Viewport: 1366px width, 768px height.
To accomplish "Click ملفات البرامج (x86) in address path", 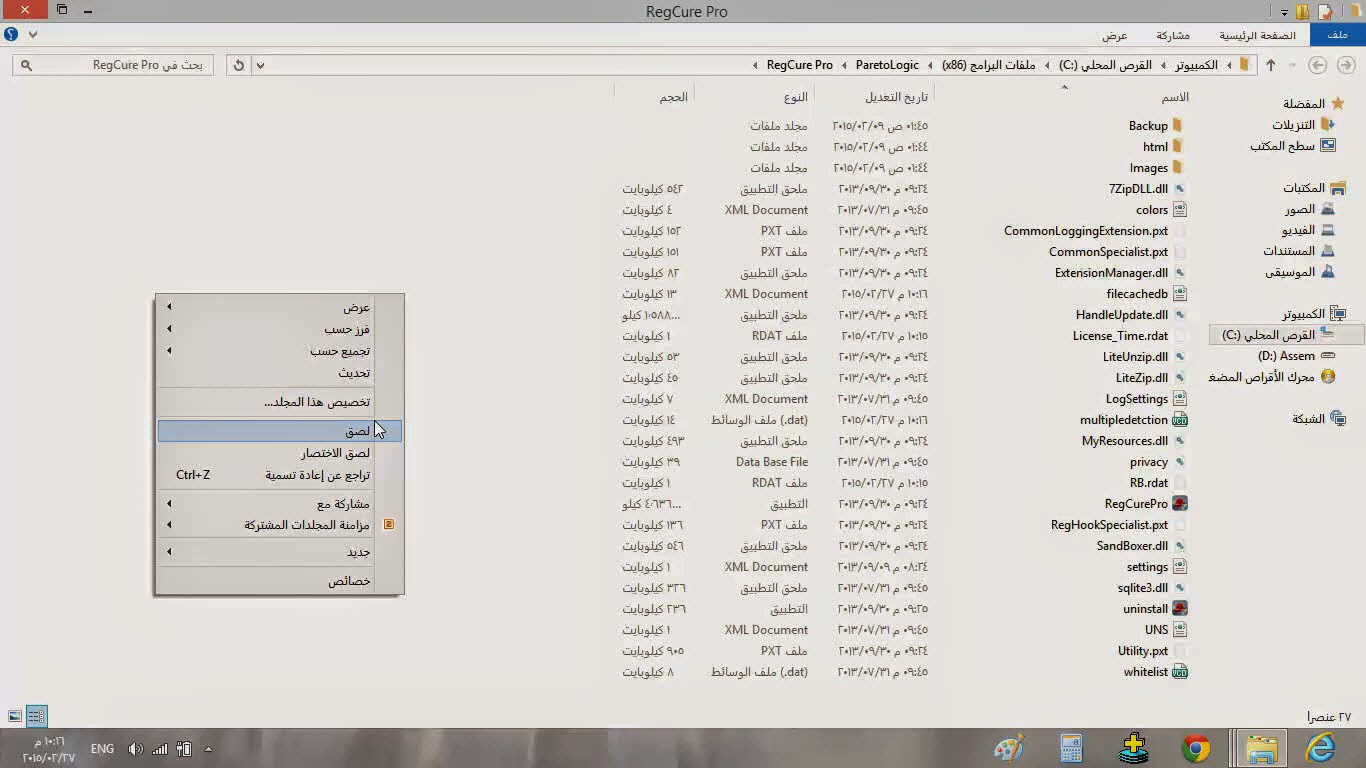I will 989,65.
